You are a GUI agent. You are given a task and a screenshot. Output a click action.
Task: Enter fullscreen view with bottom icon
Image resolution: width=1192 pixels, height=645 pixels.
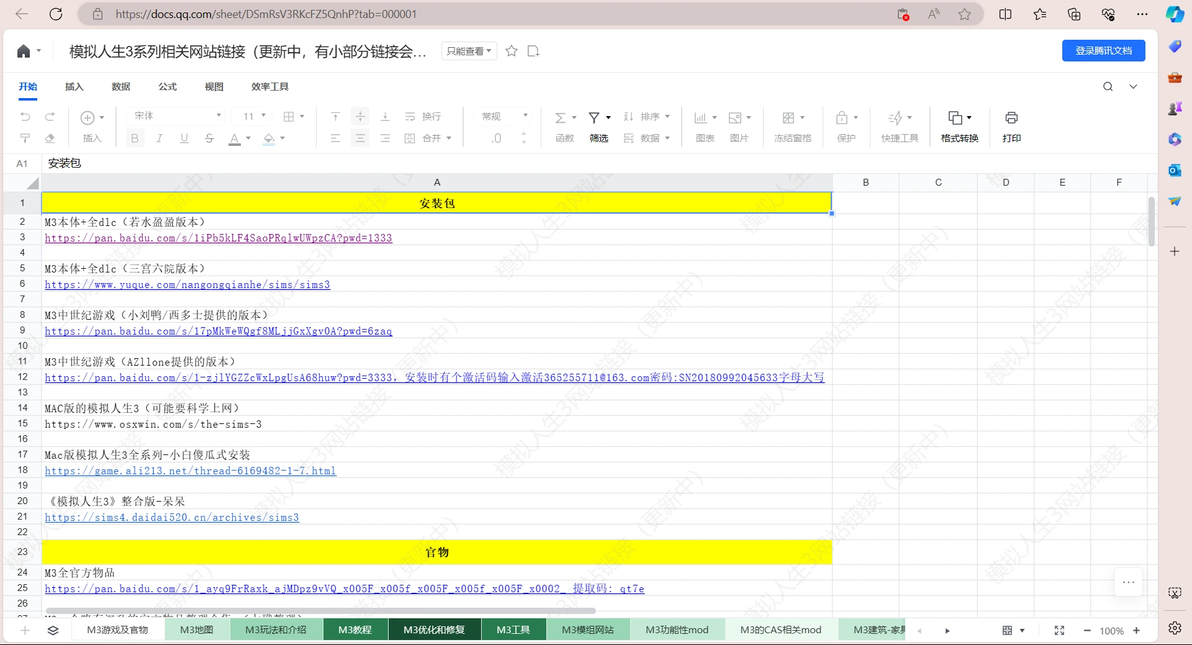point(1059,631)
